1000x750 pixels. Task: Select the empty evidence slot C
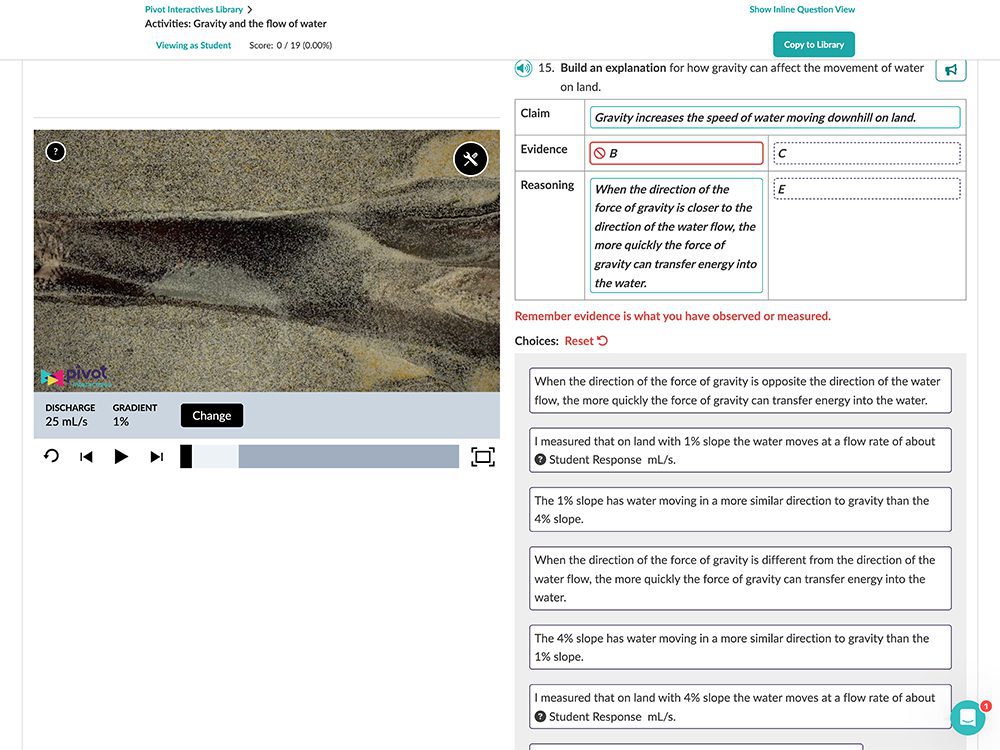click(x=866, y=153)
